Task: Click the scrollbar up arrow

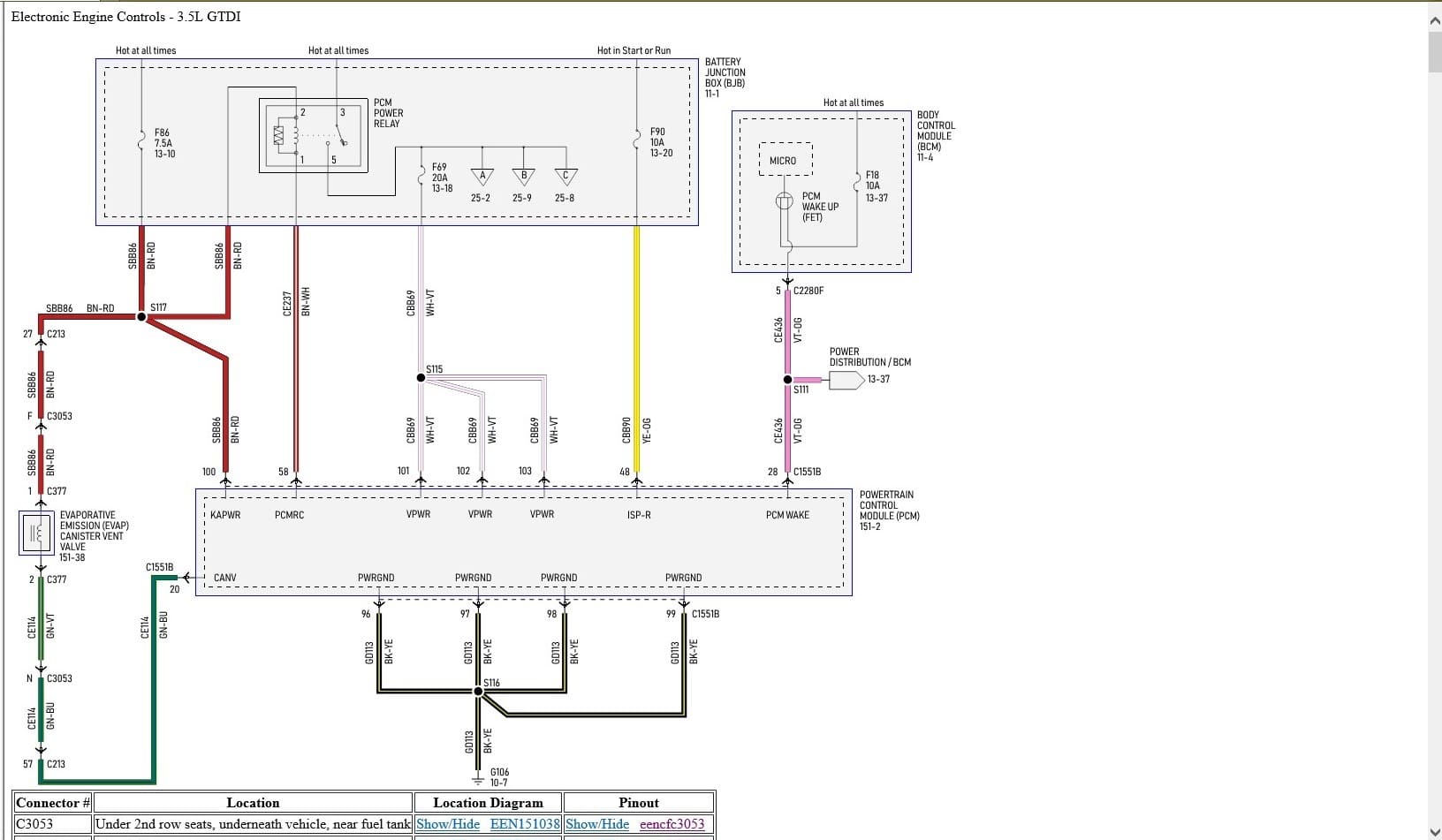Action: coord(1434,21)
